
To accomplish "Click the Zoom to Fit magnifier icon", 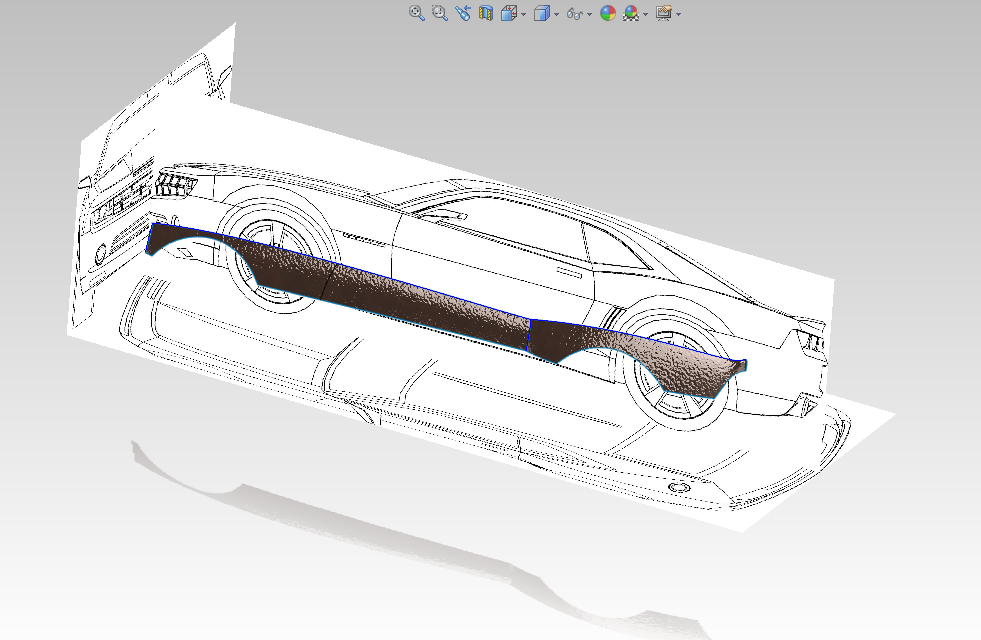I will (417, 14).
